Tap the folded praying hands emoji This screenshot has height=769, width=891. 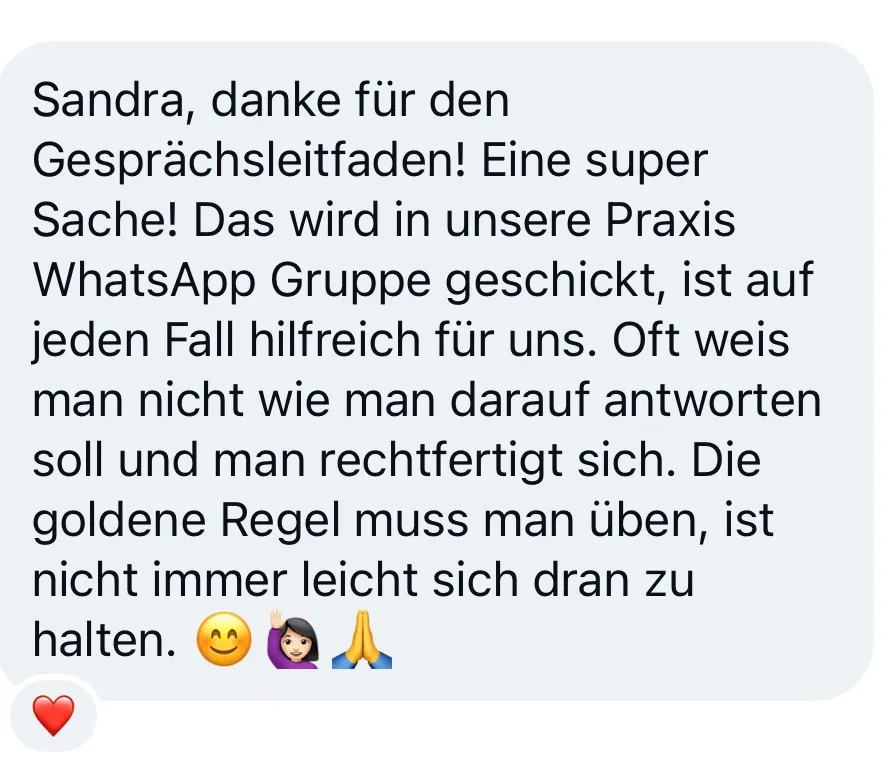[362, 639]
